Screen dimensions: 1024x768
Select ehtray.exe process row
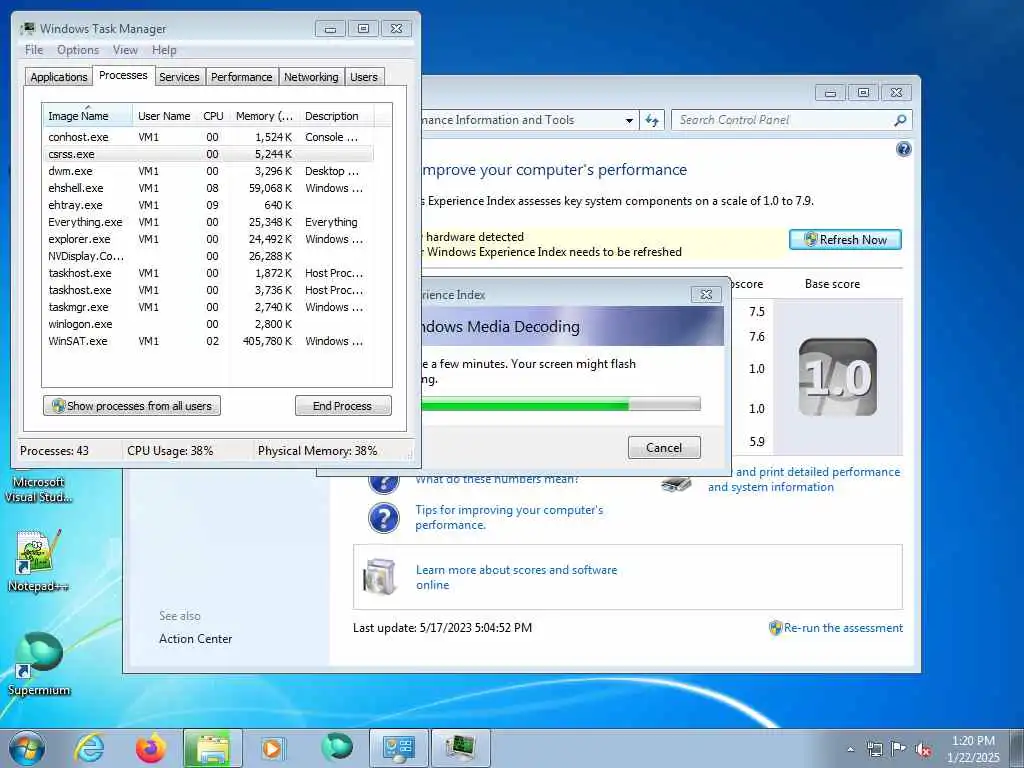208,205
